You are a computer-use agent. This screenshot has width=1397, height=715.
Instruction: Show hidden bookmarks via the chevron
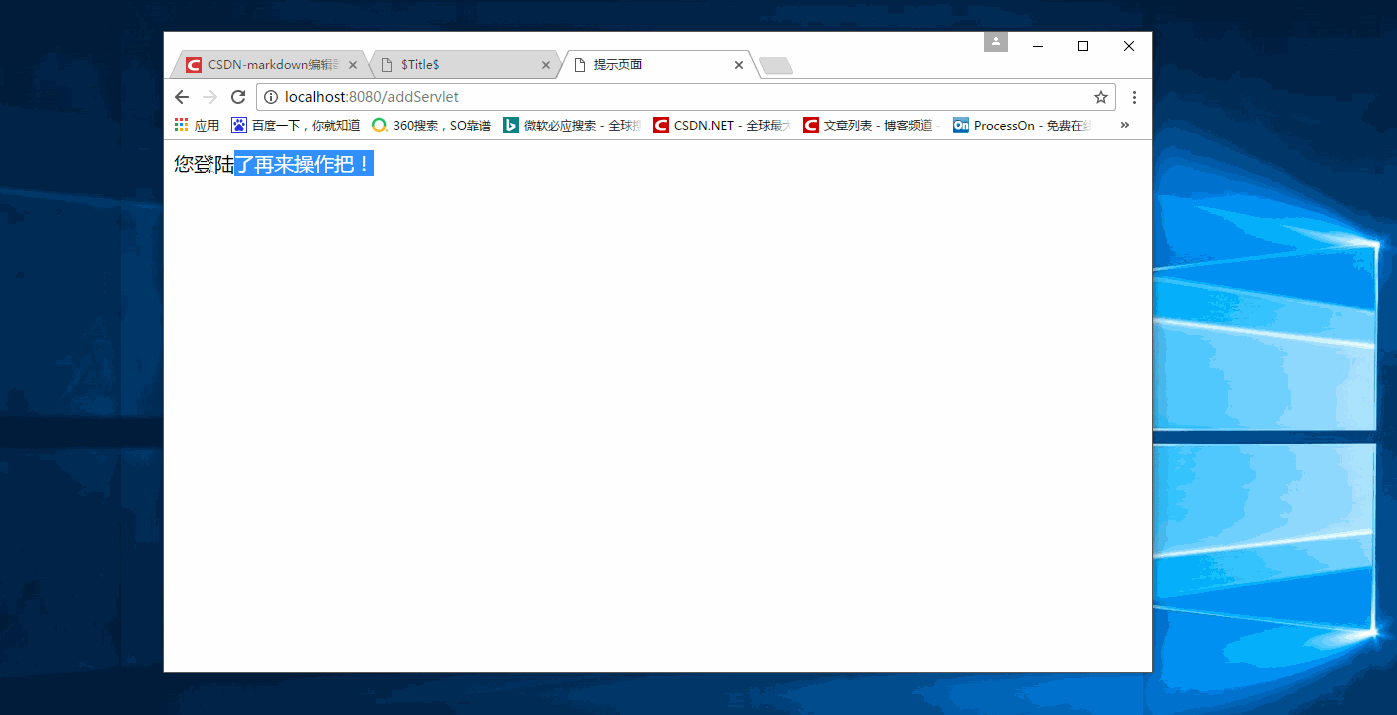[1123, 124]
